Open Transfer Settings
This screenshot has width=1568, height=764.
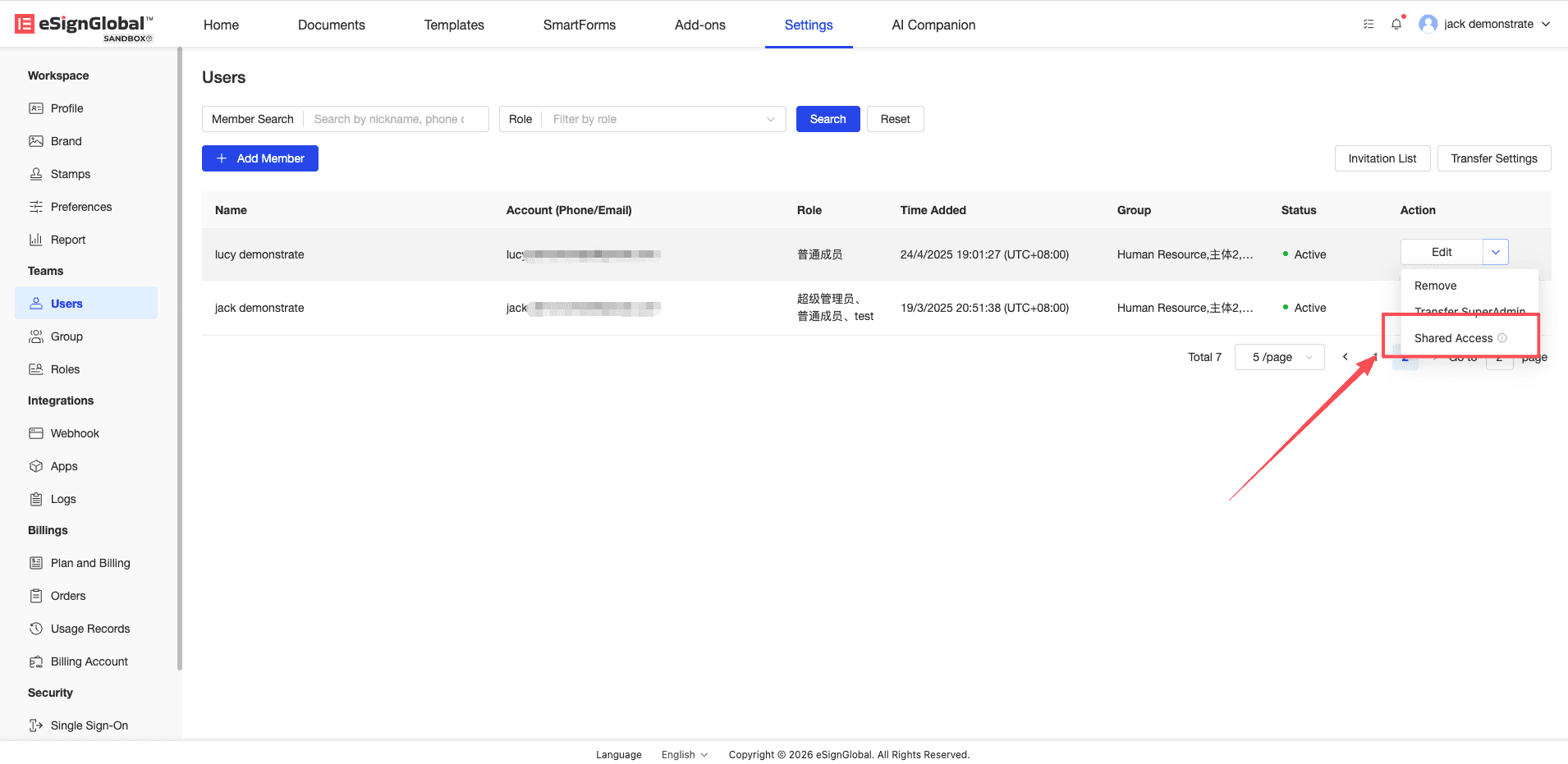tap(1494, 158)
